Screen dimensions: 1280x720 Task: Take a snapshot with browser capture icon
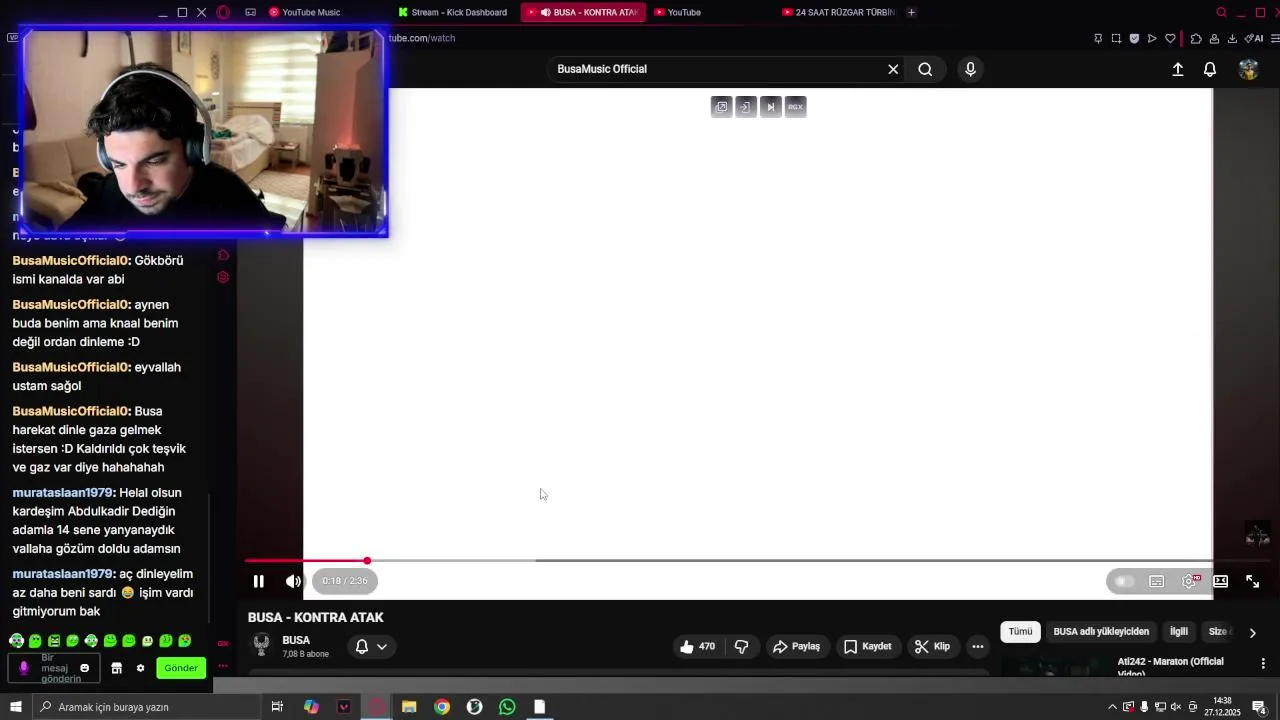point(1116,38)
